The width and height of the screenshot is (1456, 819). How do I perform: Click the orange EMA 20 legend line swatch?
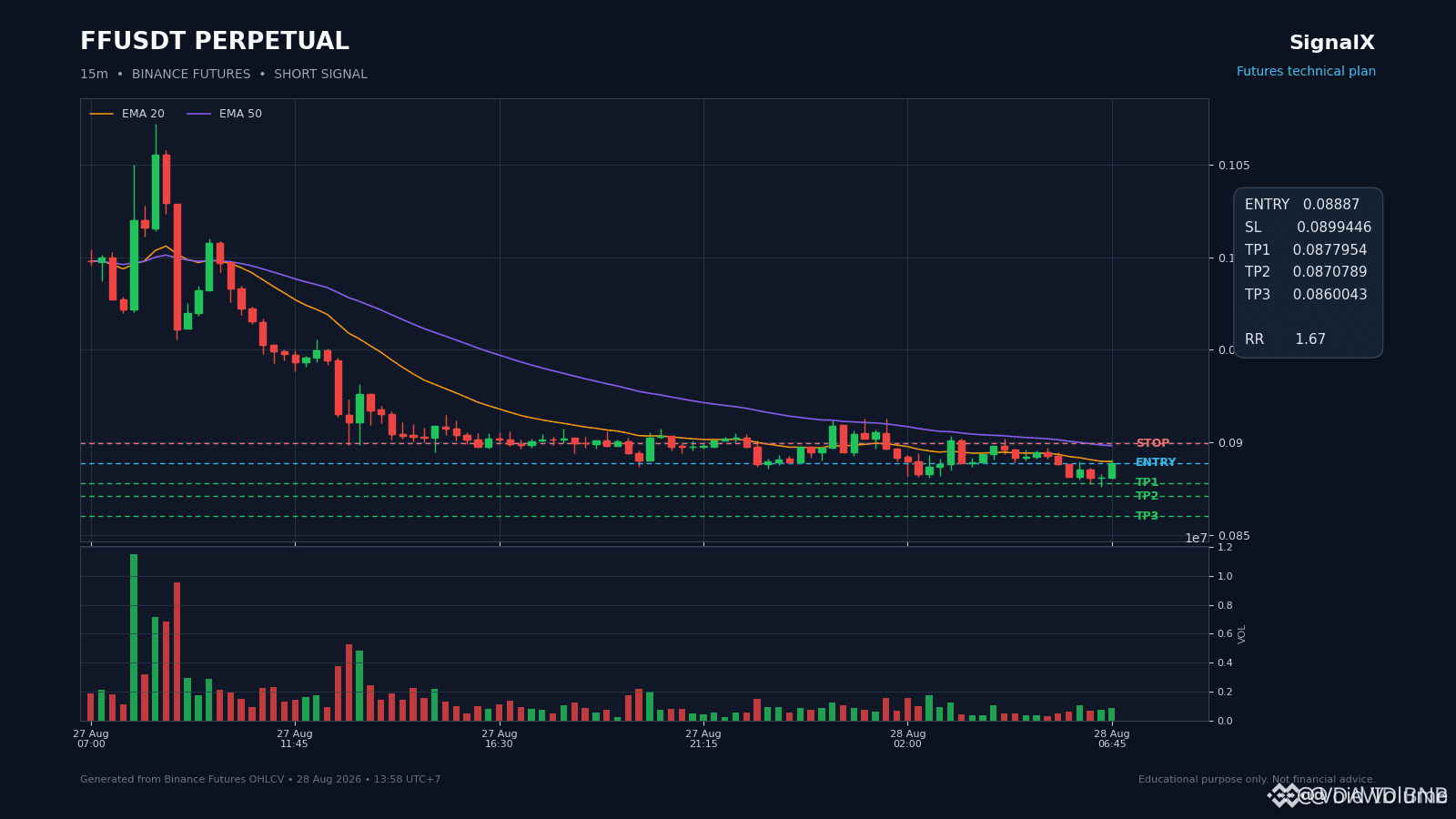102,114
